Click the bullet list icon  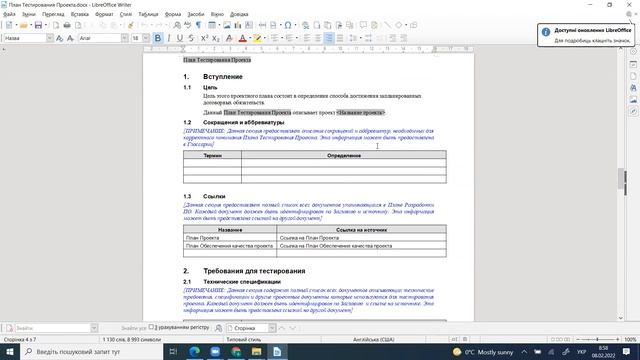point(275,38)
